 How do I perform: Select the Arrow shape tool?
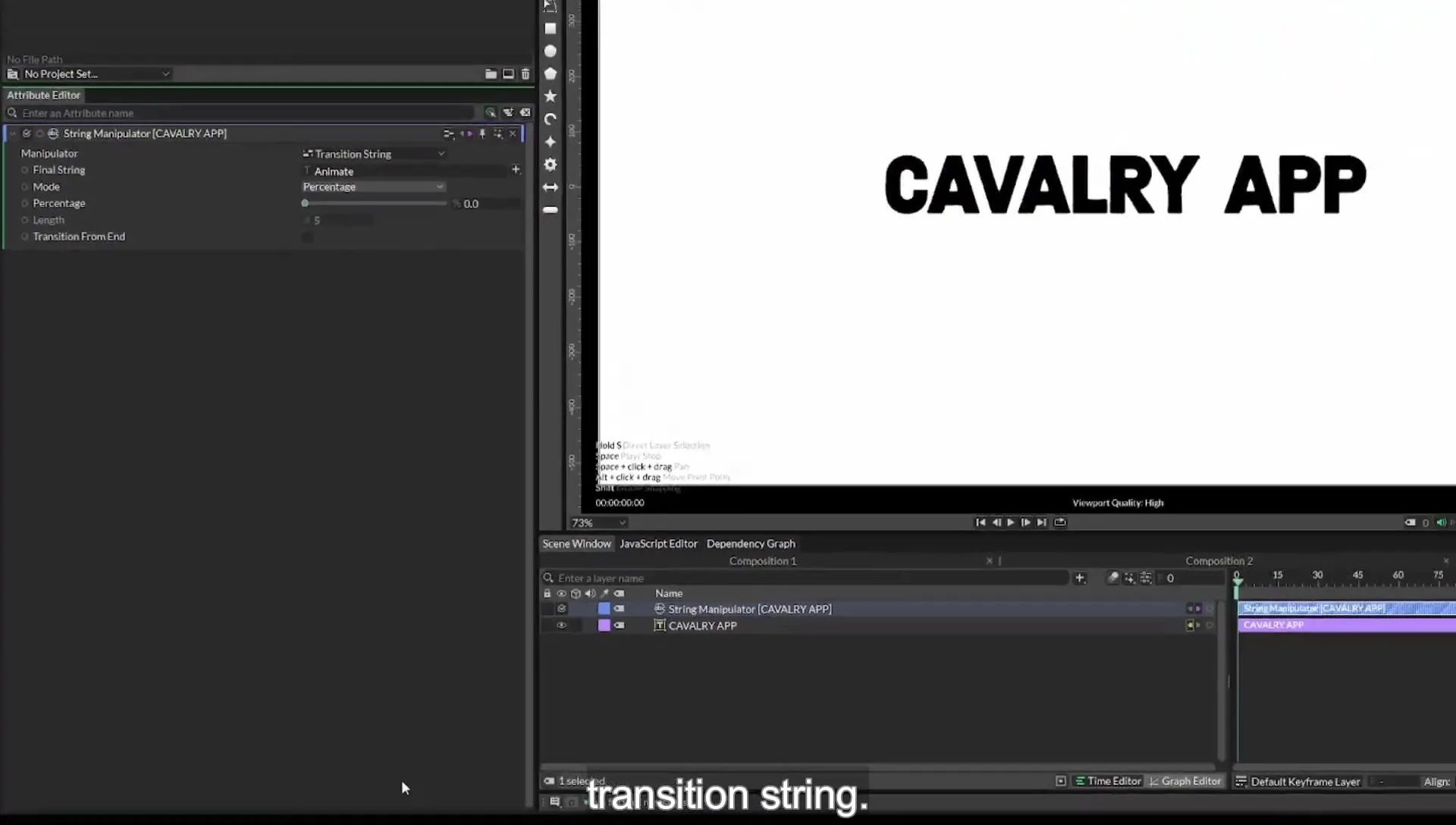tap(551, 187)
